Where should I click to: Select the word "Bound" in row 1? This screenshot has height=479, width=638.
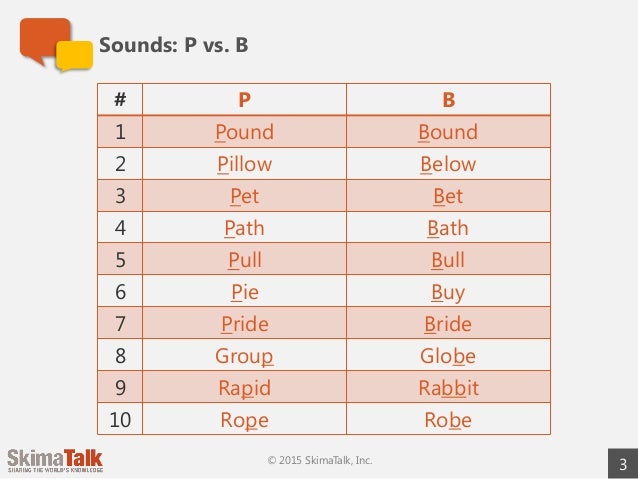448,132
